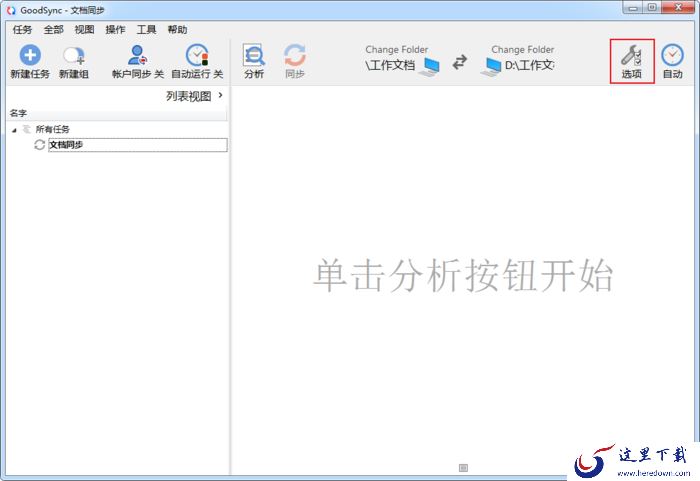Image resolution: width=700 pixels, height=481 pixels.
Task: Collapse the 所有任务 tree node
Action: point(14,130)
